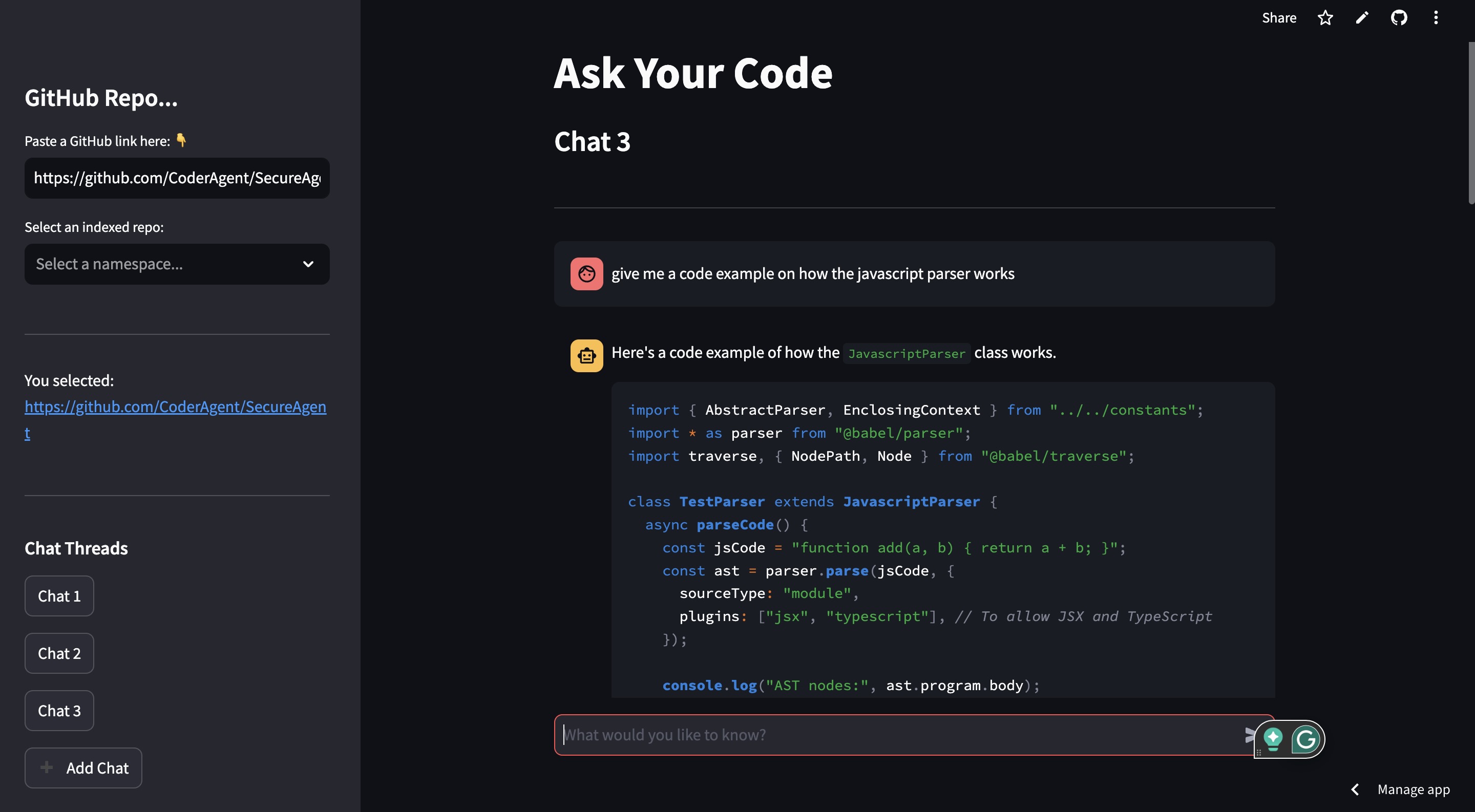Screen dimensions: 1475x812
Task: Open the Manage app panel
Action: [1413, 789]
